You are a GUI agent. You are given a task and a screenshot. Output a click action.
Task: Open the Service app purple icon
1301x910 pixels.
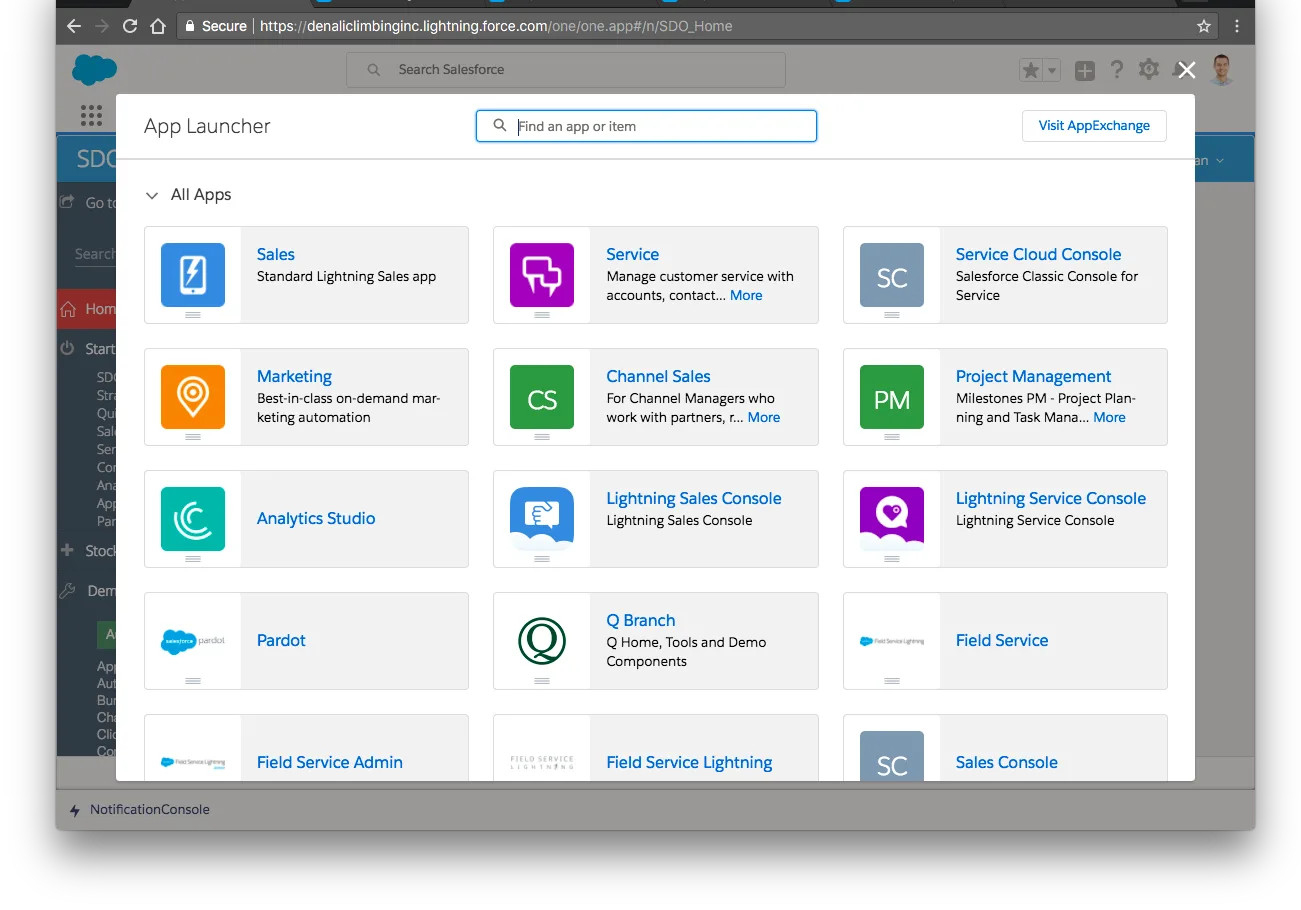pos(542,275)
